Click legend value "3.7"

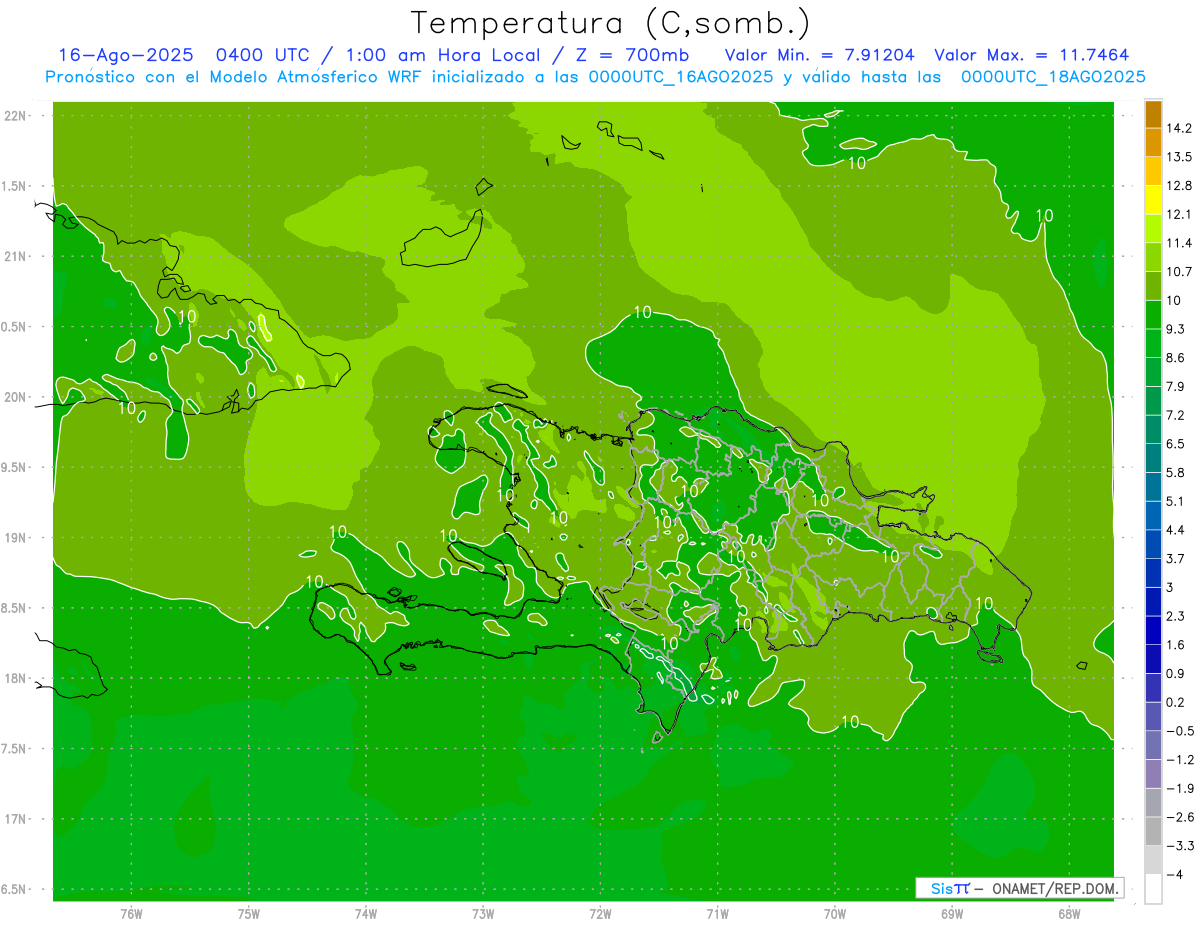click(x=1176, y=558)
